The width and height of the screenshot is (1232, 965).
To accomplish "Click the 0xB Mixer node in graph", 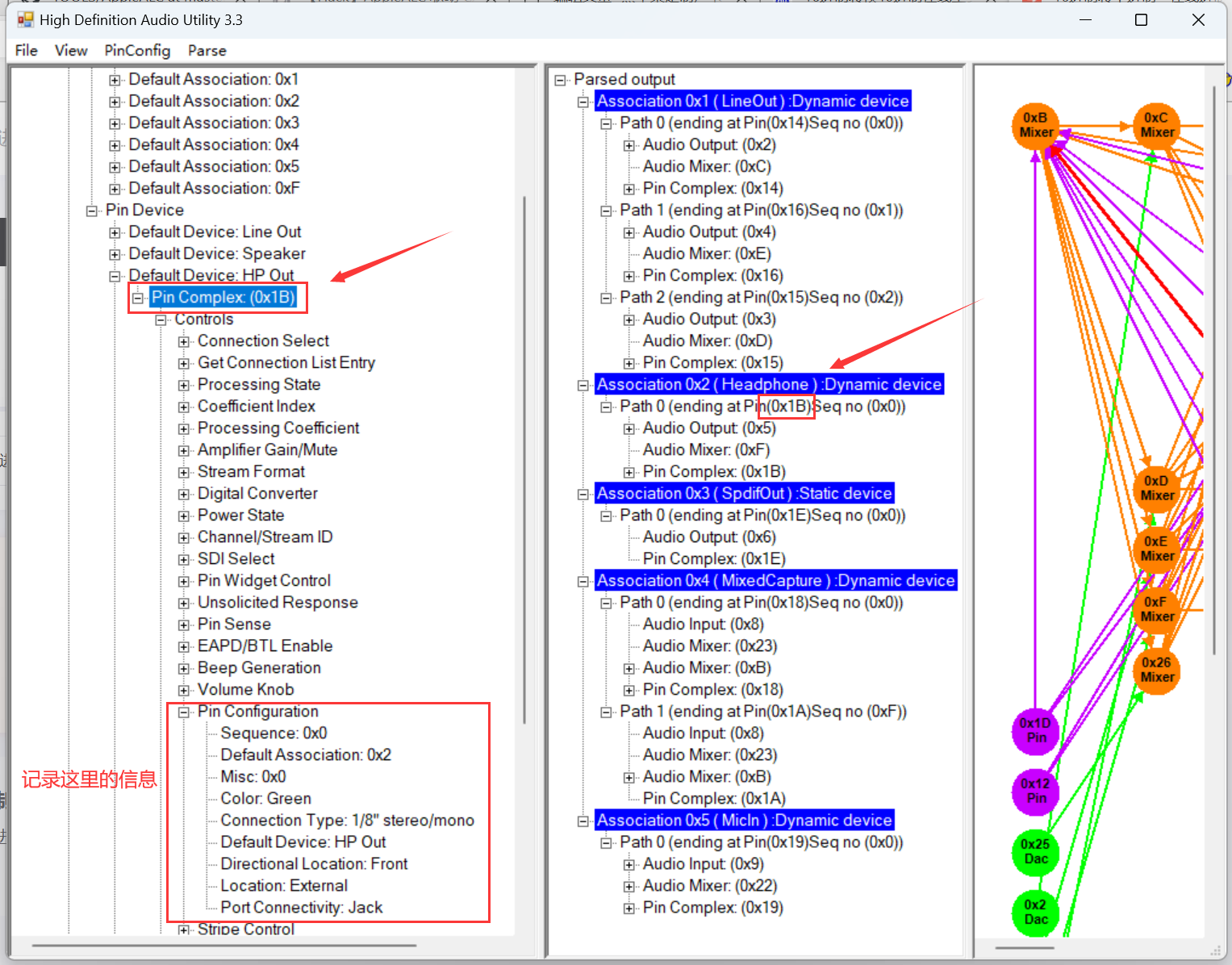I will [x=1035, y=126].
